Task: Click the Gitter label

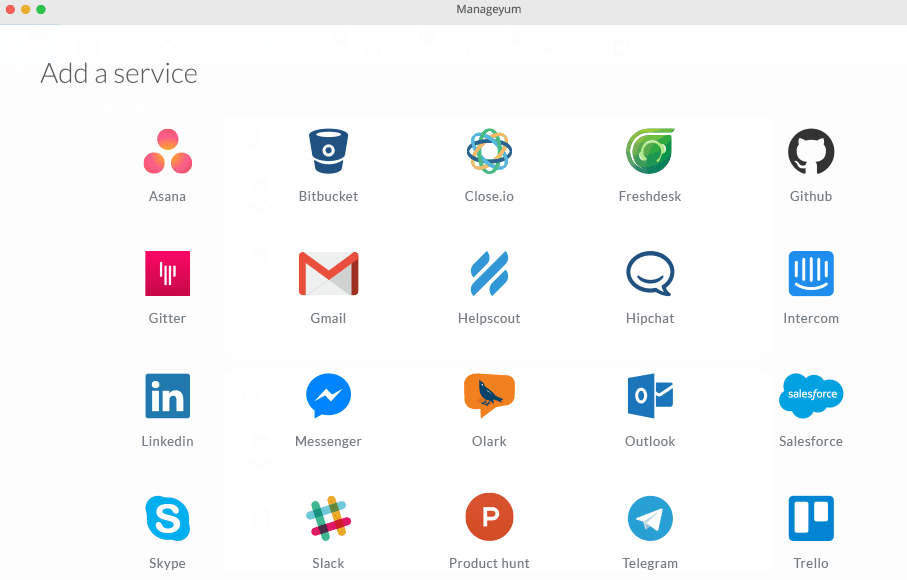Action: coord(167,319)
